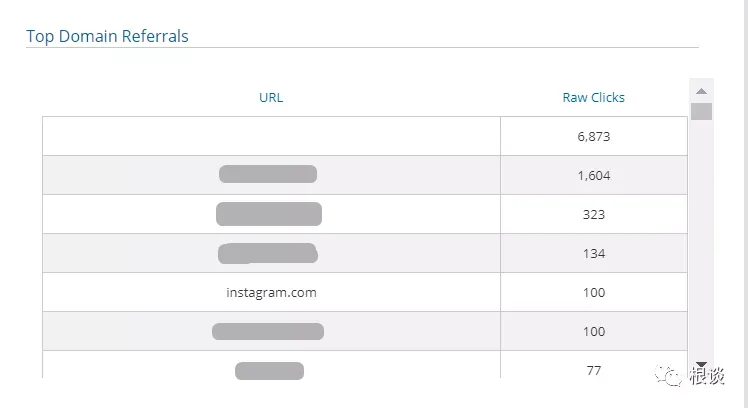Click the table scrollbar thumb
This screenshot has width=748, height=408.
pos(701,111)
